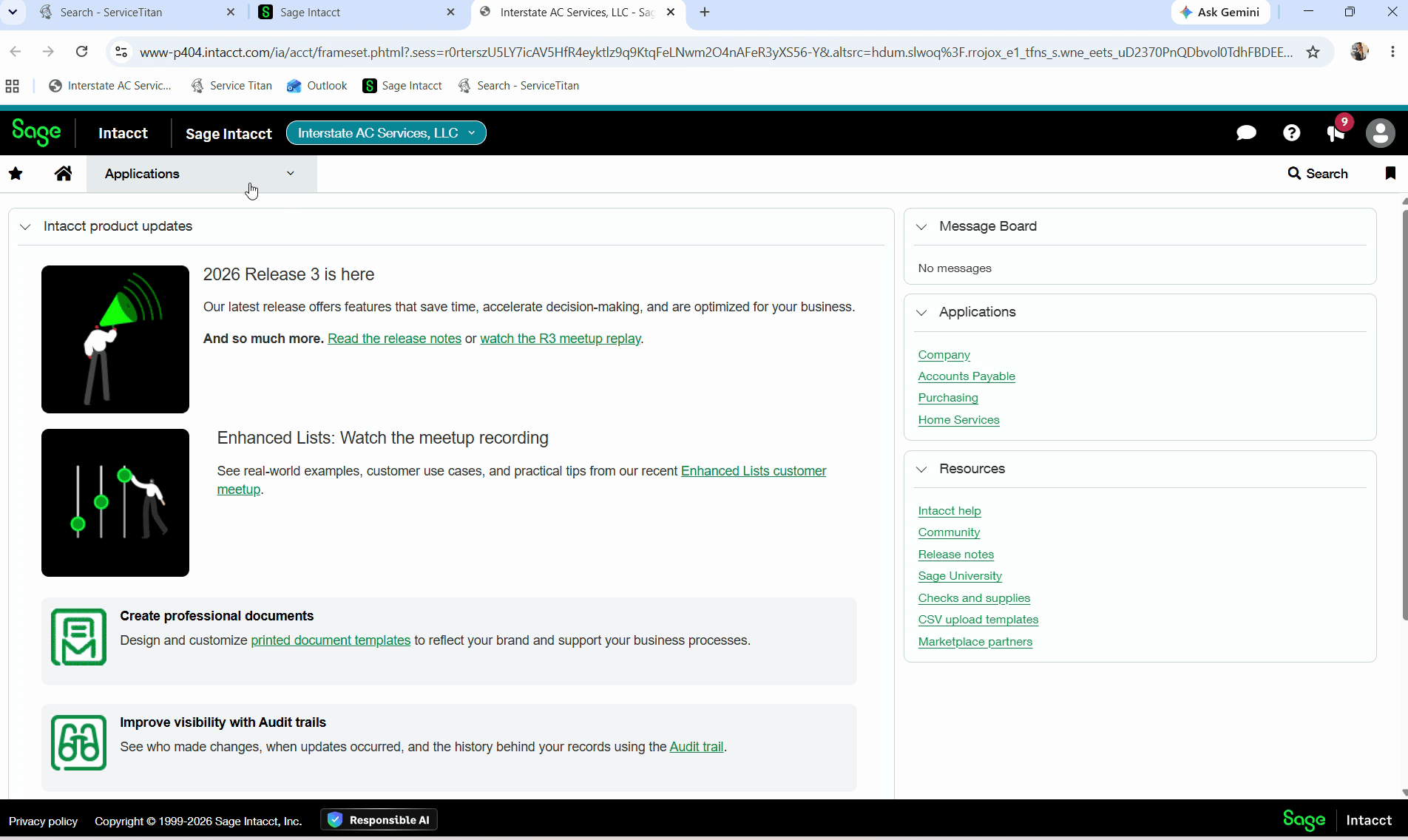Open a new browser tab

click(x=705, y=12)
